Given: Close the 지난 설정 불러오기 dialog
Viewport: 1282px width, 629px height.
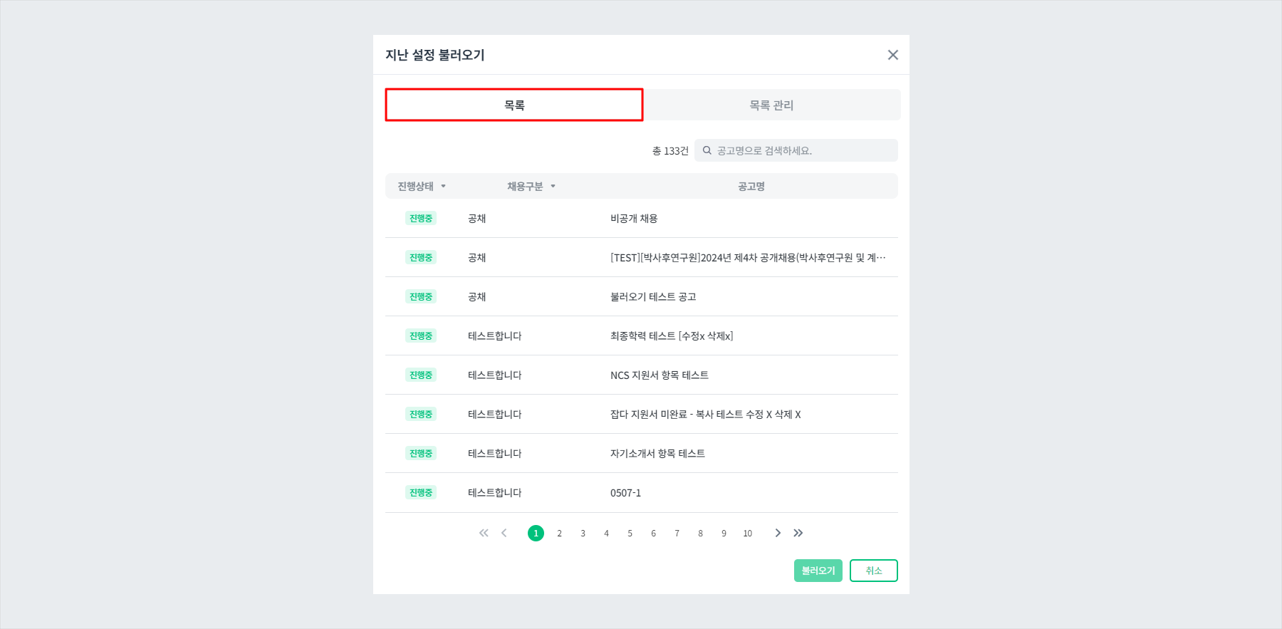Looking at the screenshot, I should coord(892,55).
